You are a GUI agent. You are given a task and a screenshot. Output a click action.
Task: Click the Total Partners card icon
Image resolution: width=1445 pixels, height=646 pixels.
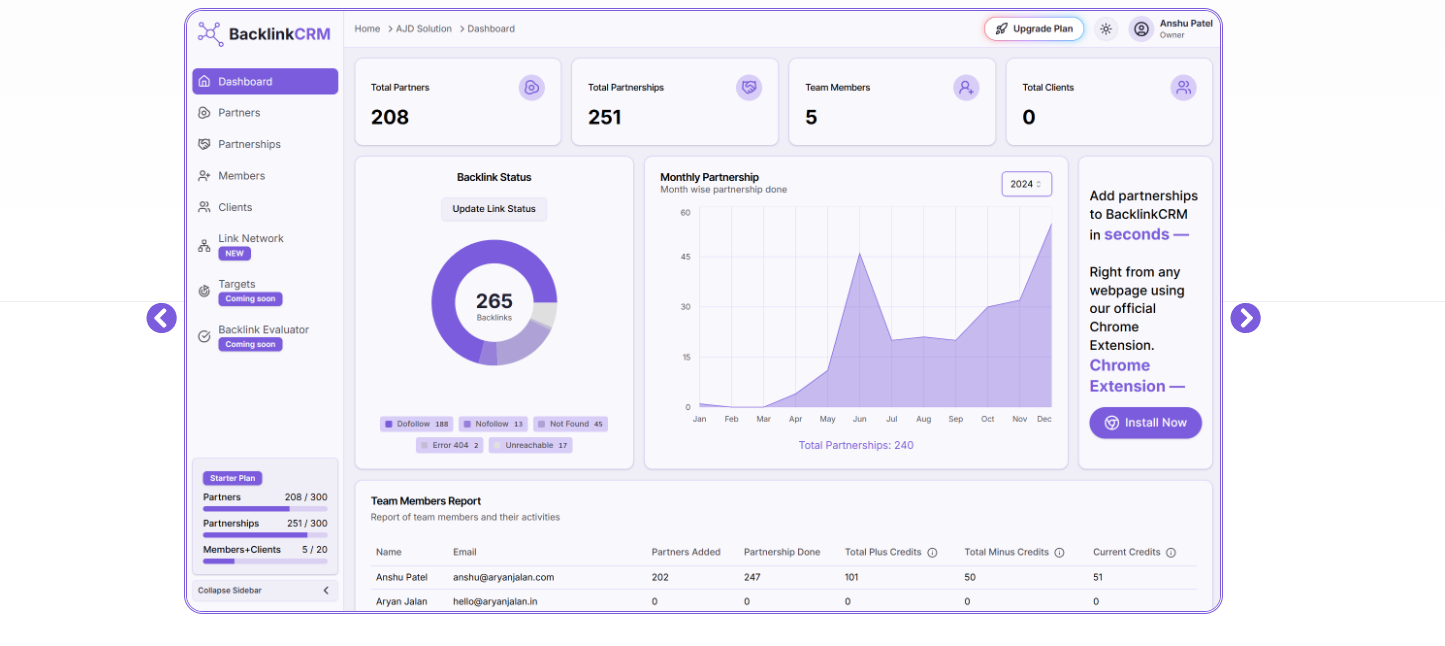pos(532,88)
